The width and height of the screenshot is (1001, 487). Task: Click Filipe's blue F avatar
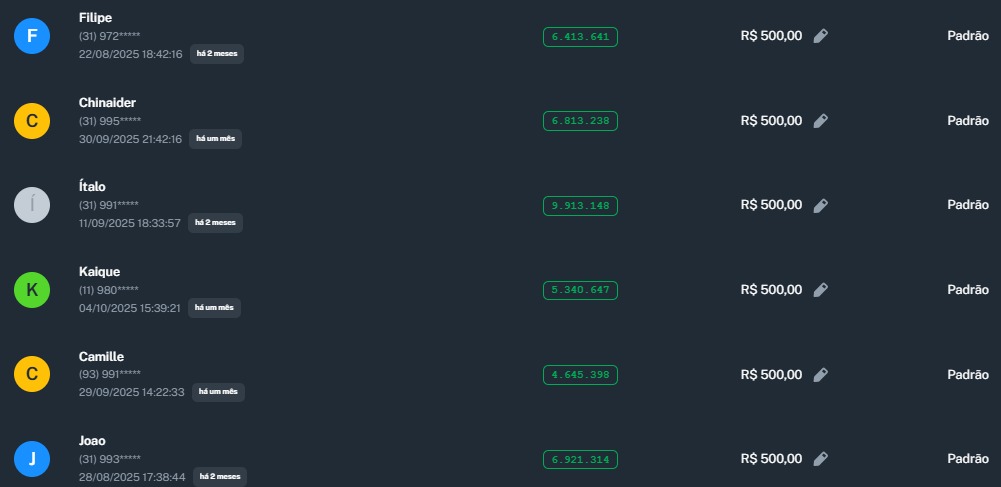[32, 36]
